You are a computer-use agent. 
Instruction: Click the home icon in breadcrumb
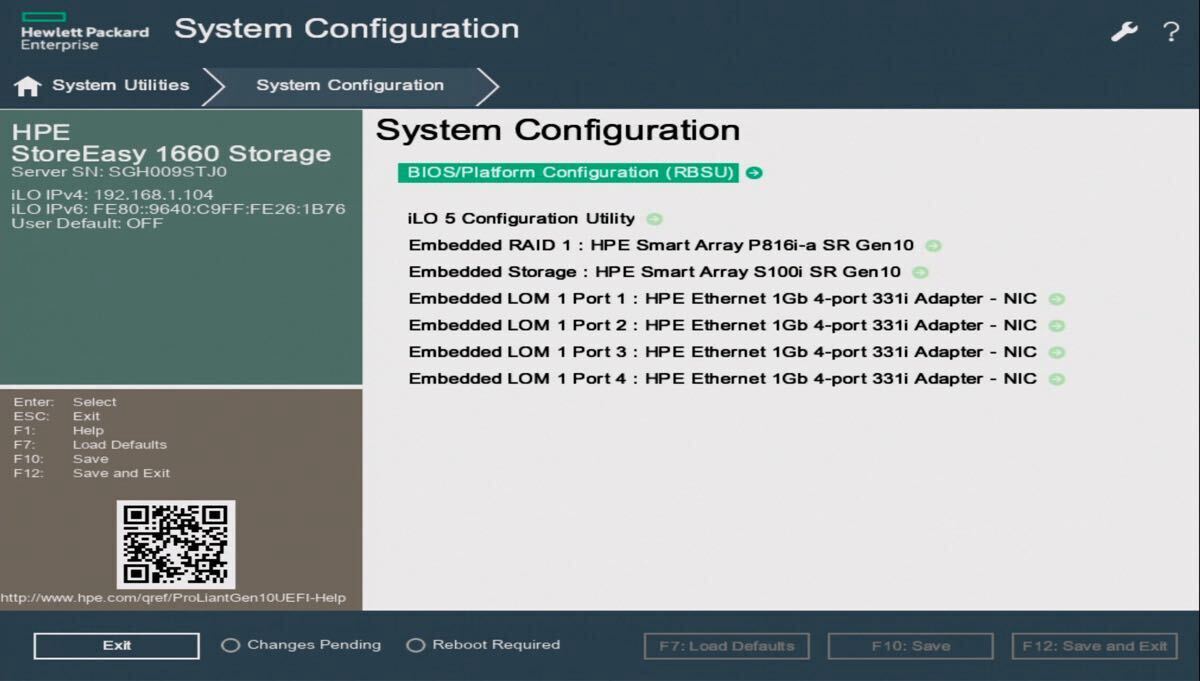(27, 86)
